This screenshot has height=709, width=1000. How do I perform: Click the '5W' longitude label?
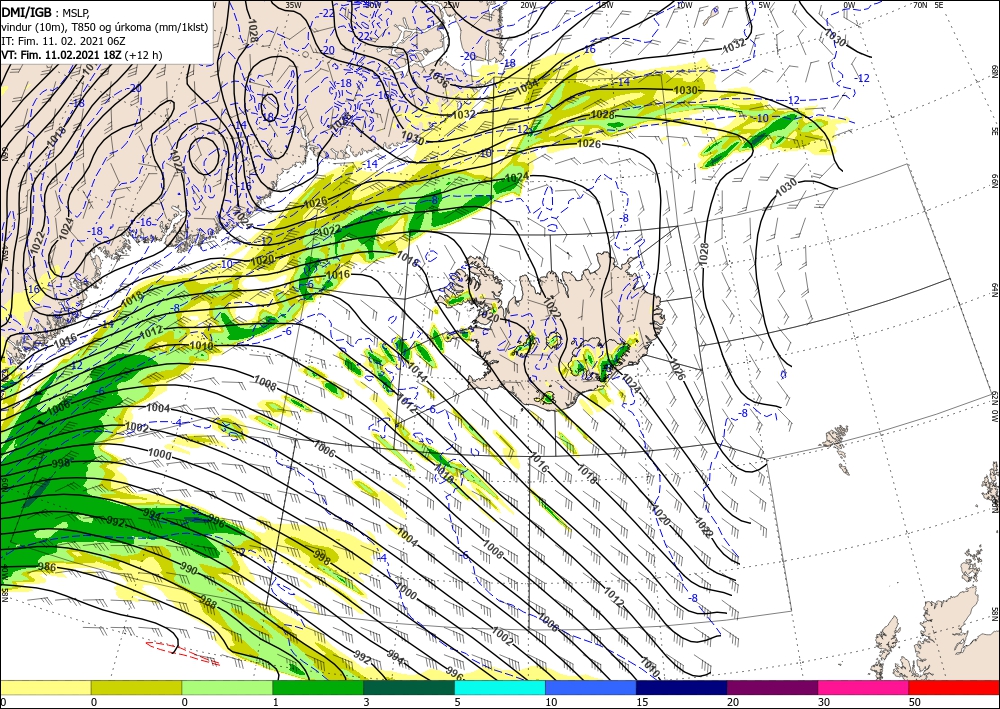click(765, 5)
